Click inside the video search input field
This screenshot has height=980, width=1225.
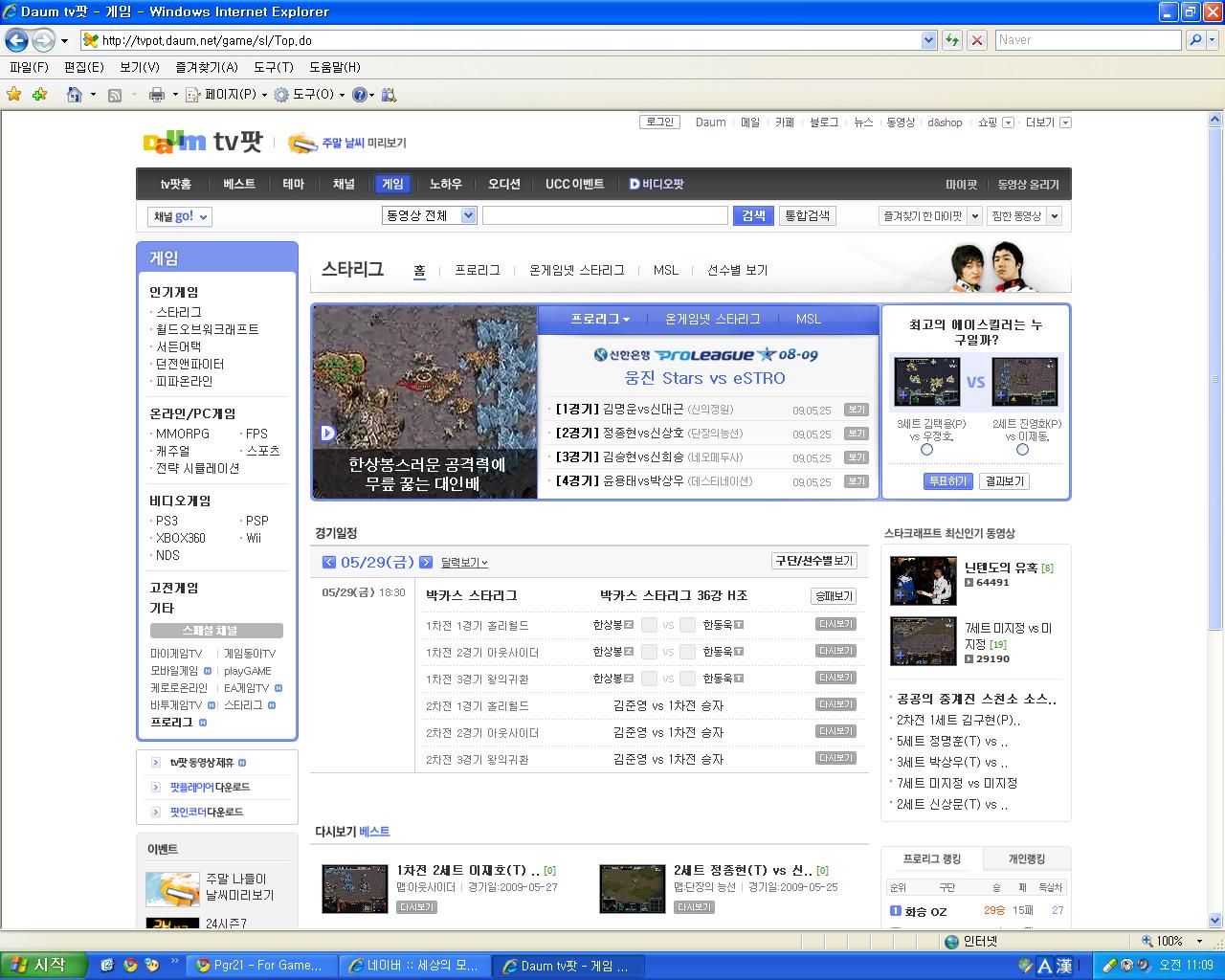click(x=605, y=215)
